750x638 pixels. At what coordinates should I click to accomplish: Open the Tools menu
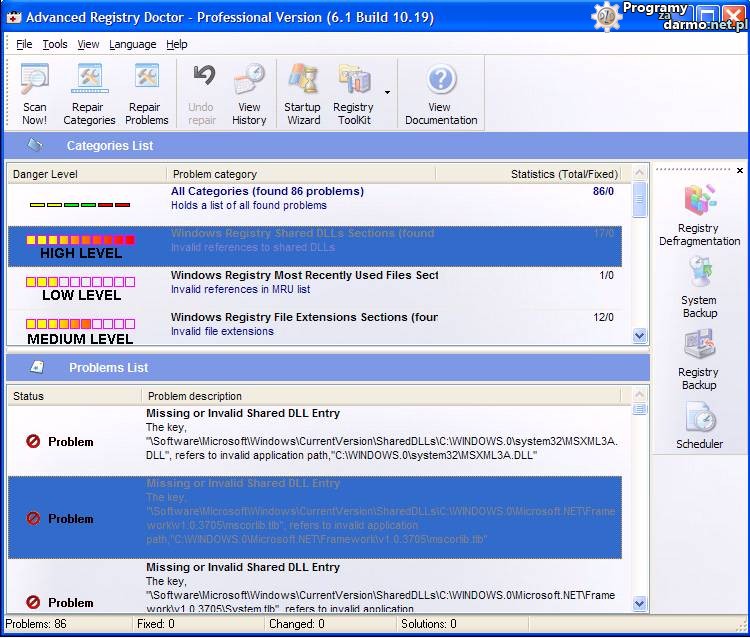(x=55, y=44)
